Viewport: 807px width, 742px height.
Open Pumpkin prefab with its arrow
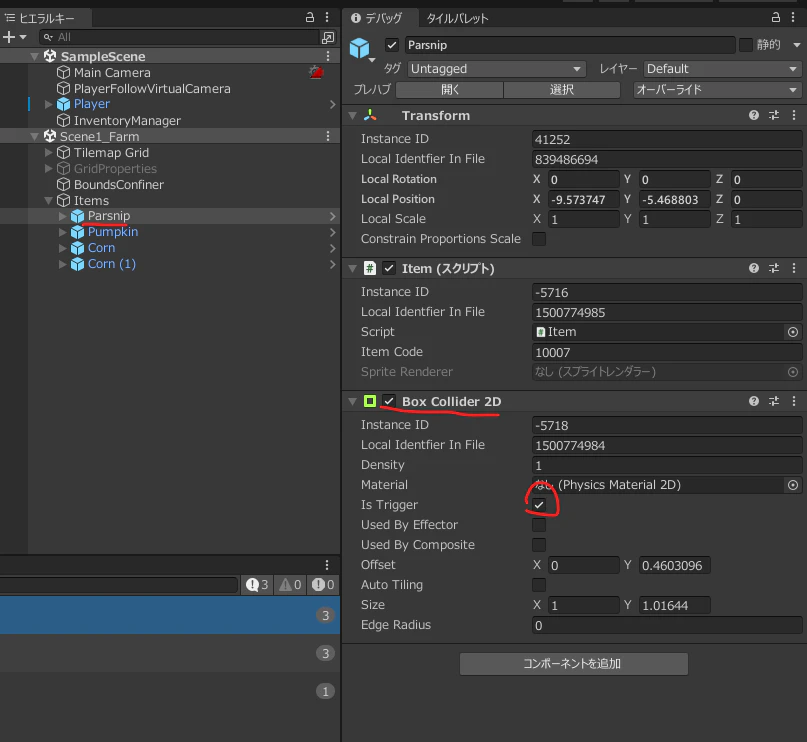coord(332,232)
